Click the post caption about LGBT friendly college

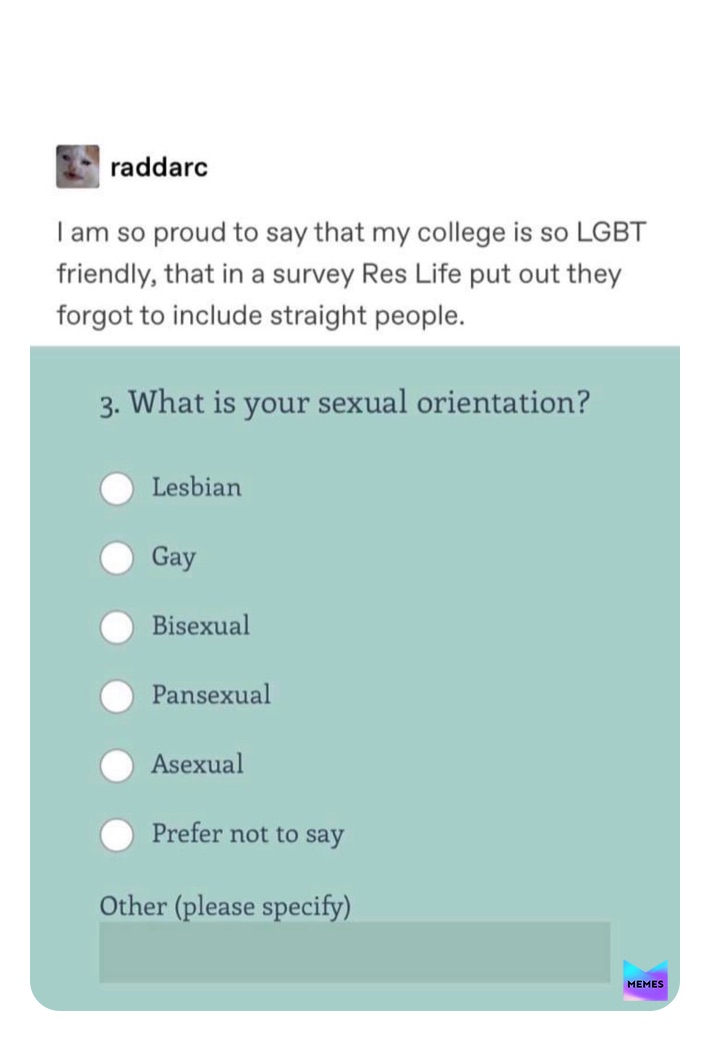pos(351,274)
